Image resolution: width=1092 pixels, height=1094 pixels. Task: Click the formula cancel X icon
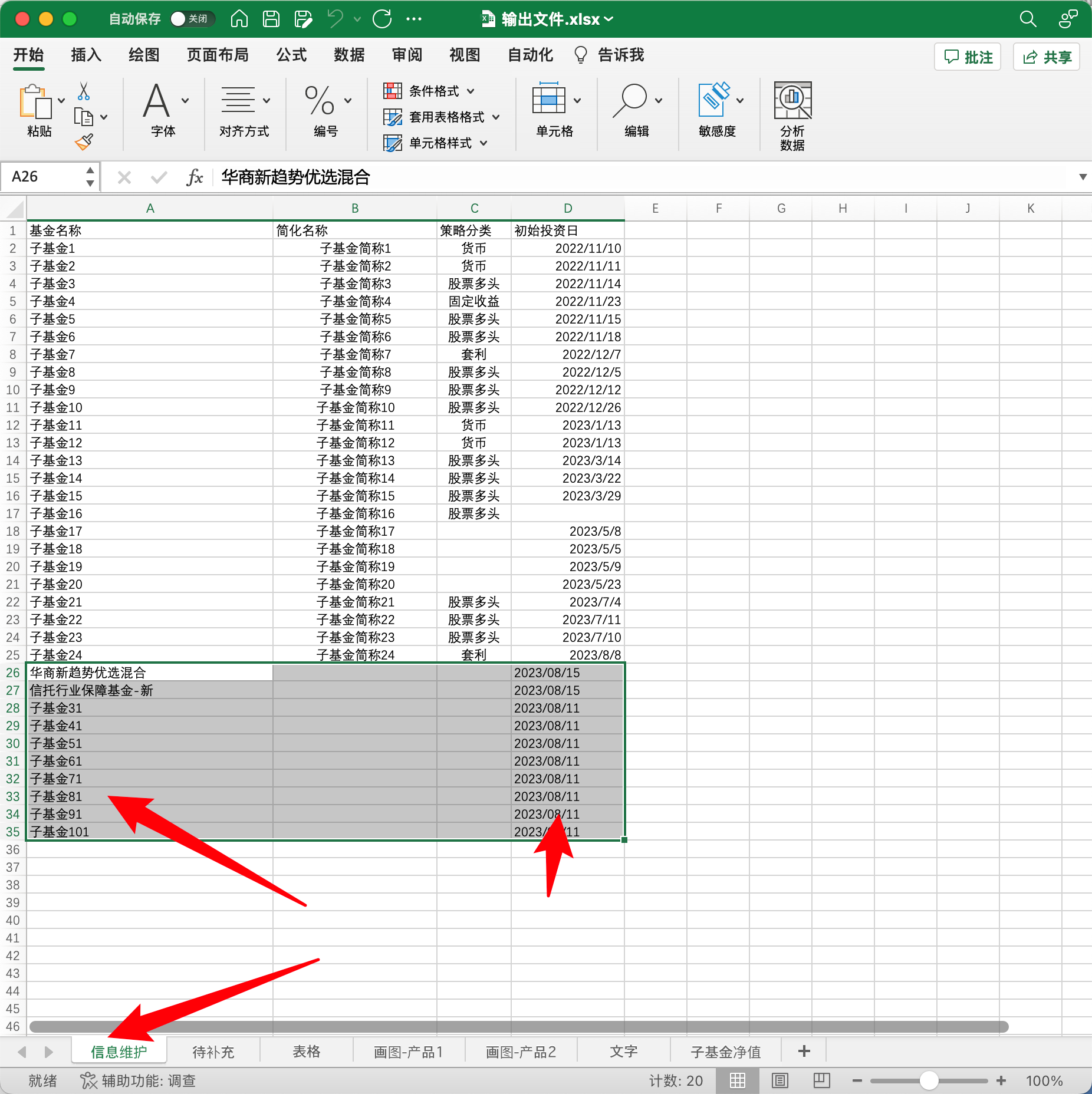pyautogui.click(x=124, y=177)
